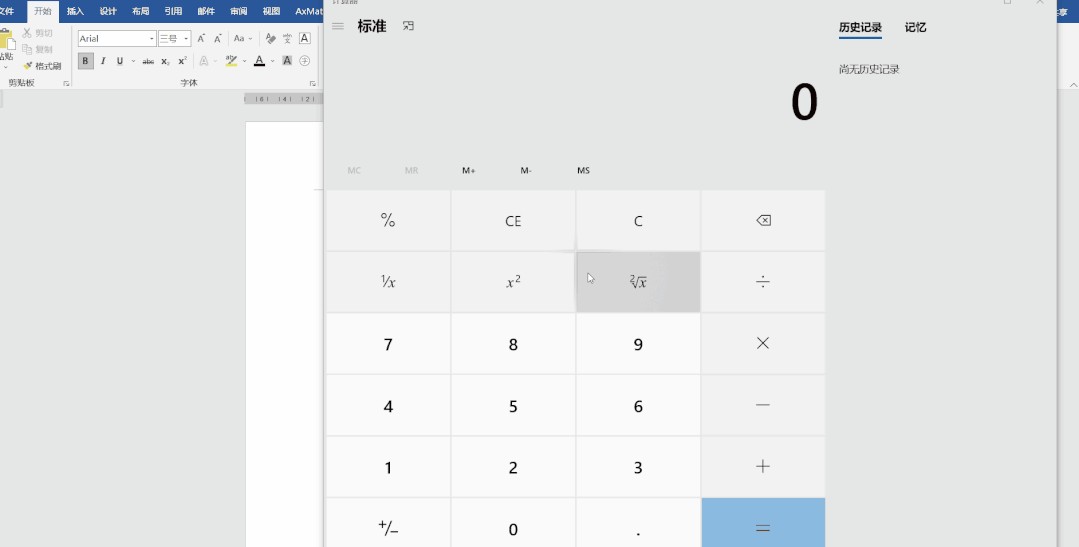
Task: Click the CE clear entry key
Action: [513, 221]
